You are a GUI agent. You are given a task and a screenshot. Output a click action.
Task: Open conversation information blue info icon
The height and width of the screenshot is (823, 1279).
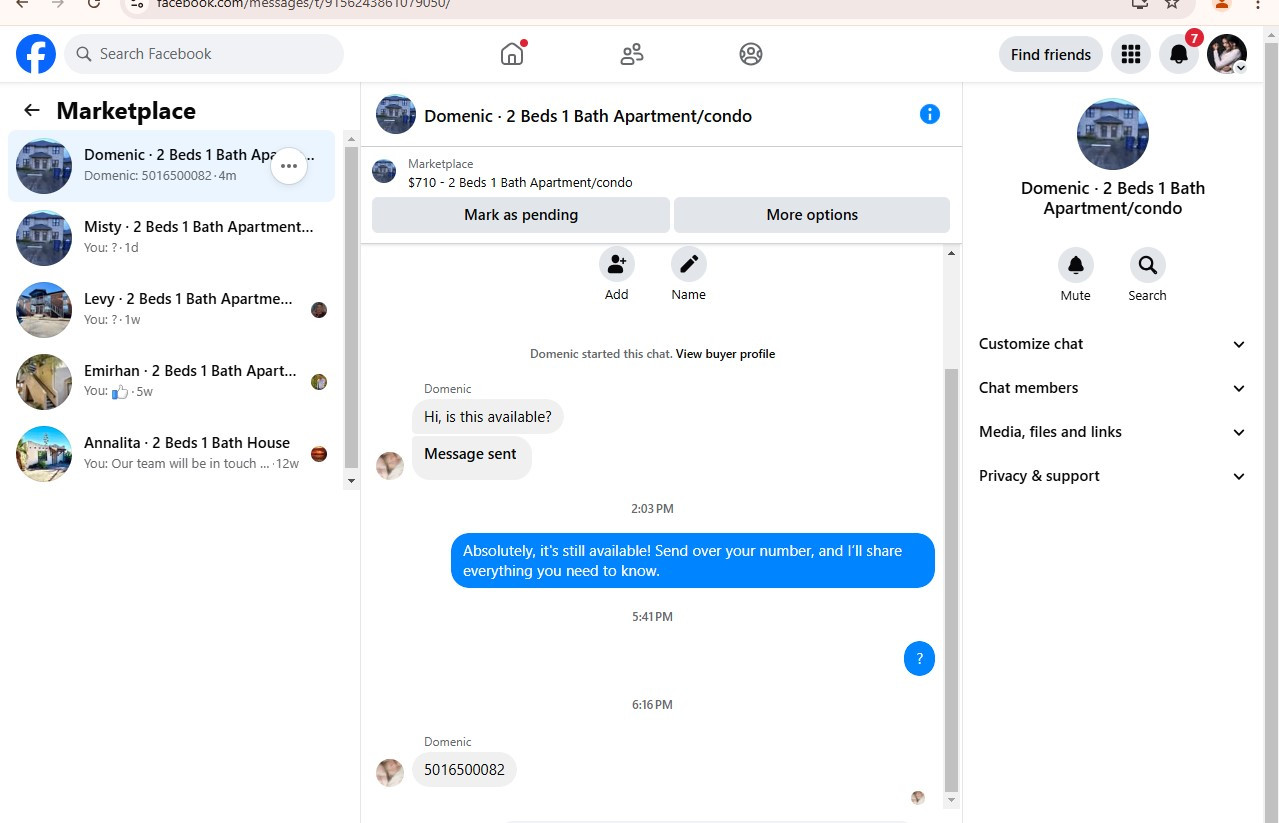click(x=930, y=114)
